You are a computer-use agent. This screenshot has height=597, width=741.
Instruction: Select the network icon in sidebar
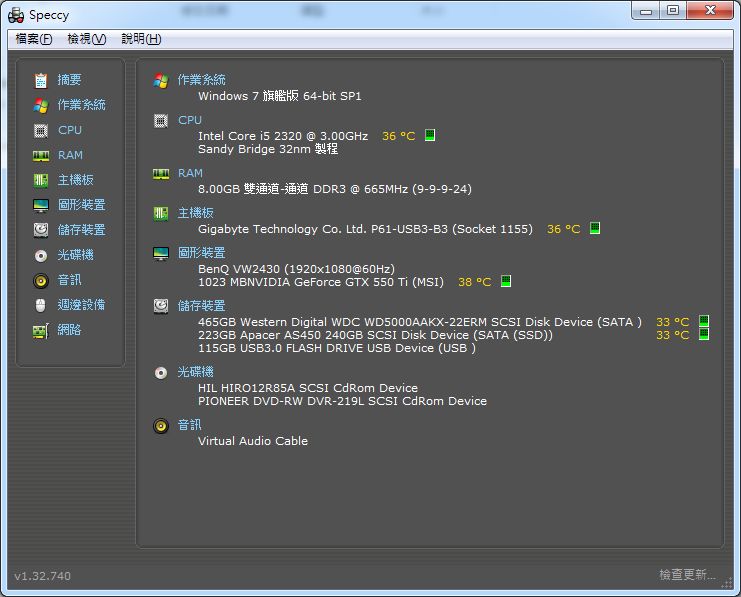coord(41,330)
